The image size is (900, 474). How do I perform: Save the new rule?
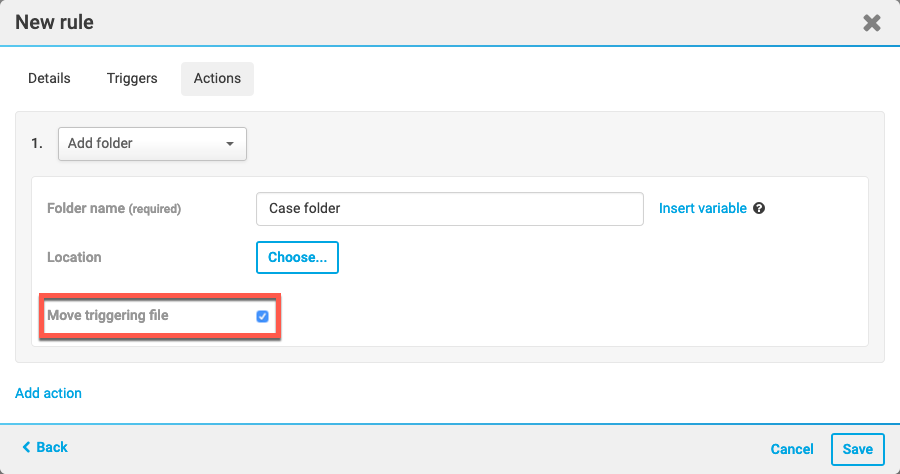pyautogui.click(x=857, y=449)
